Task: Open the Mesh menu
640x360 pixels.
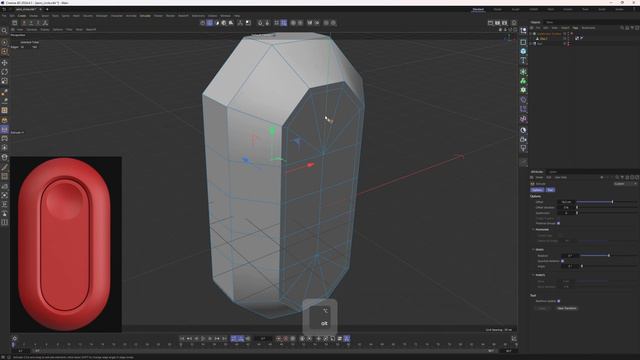Action: coord(76,16)
